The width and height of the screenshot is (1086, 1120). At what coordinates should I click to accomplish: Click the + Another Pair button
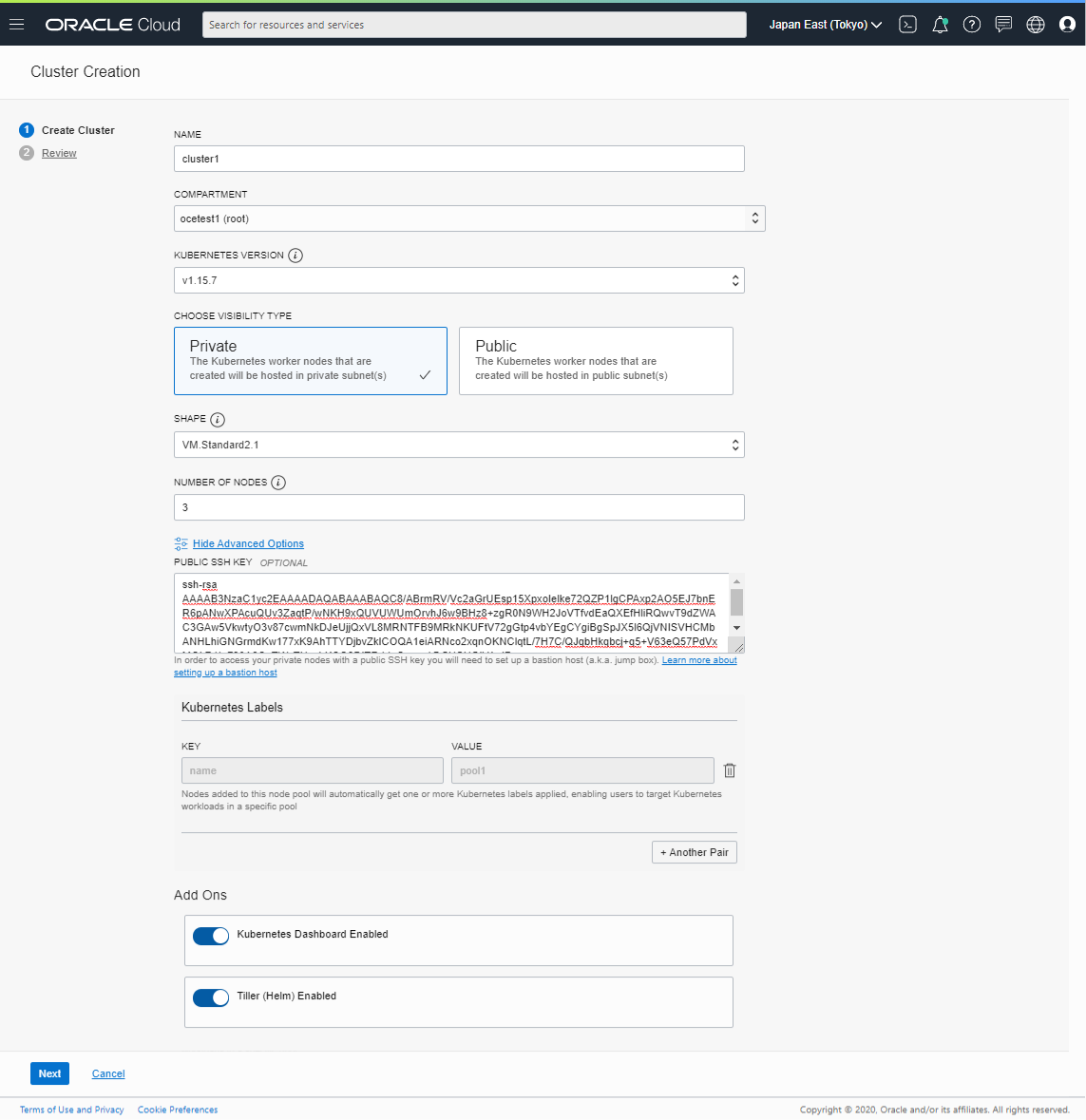694,852
